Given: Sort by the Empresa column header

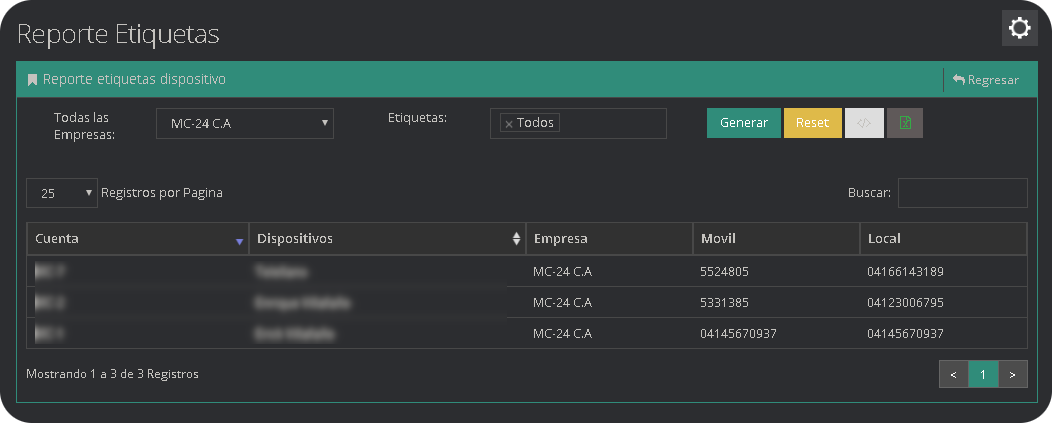Looking at the screenshot, I should pos(608,239).
